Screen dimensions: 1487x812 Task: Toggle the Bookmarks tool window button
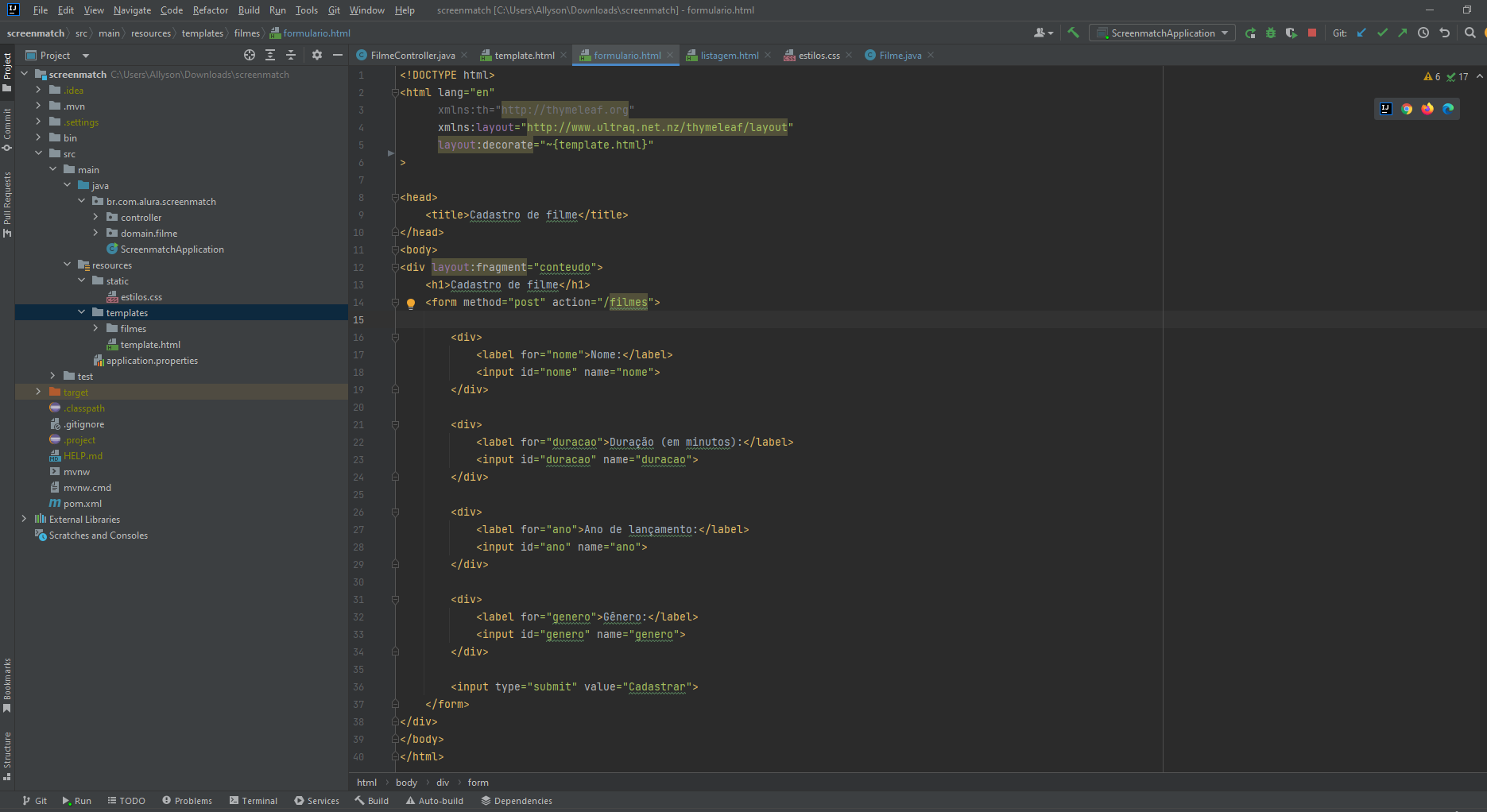pyautogui.click(x=7, y=685)
